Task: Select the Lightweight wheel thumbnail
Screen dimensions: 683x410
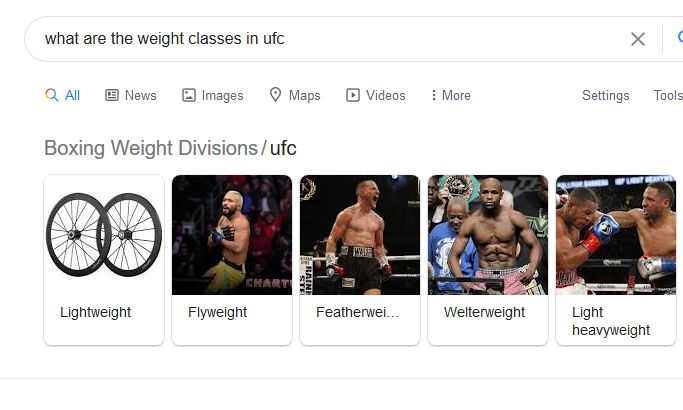Action: (104, 235)
